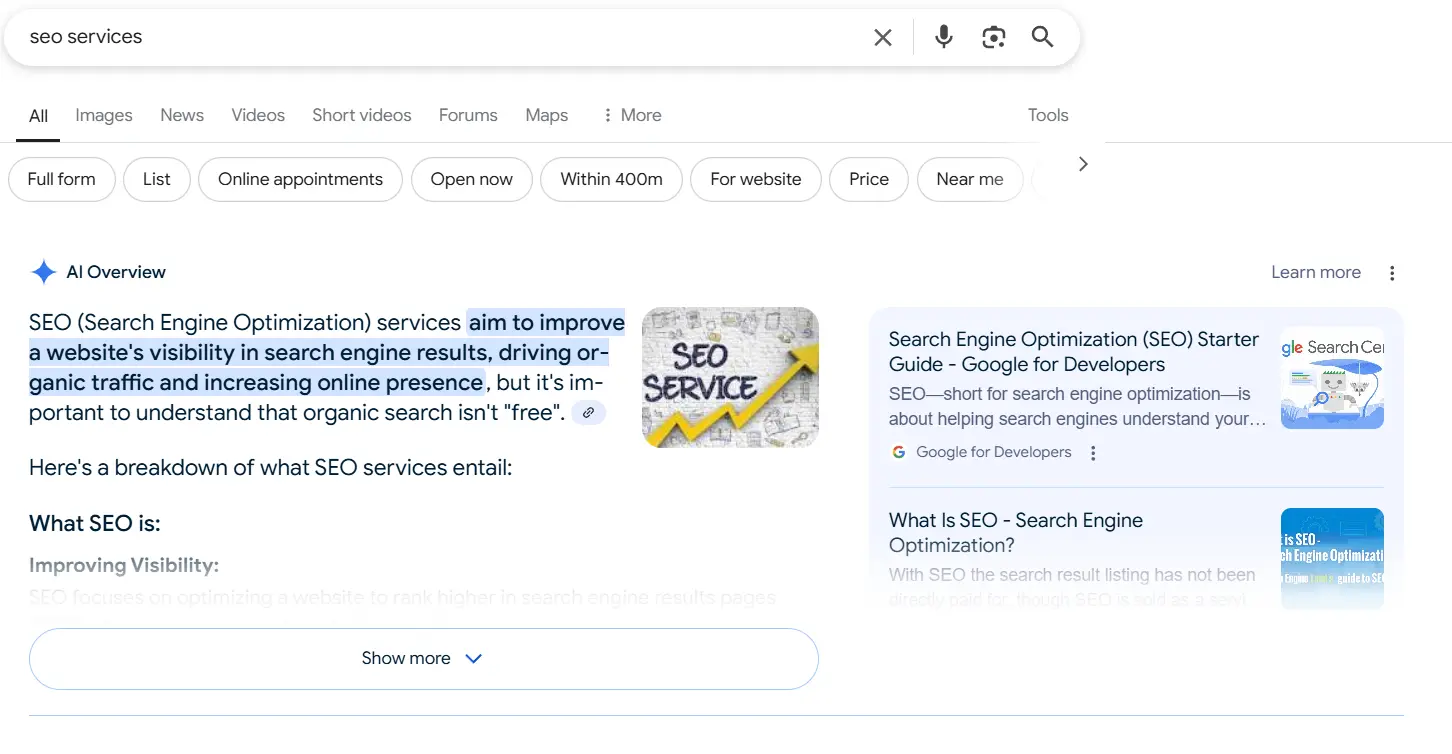The width and height of the screenshot is (1452, 754).
Task: Open search by image camera icon
Action: coord(993,37)
